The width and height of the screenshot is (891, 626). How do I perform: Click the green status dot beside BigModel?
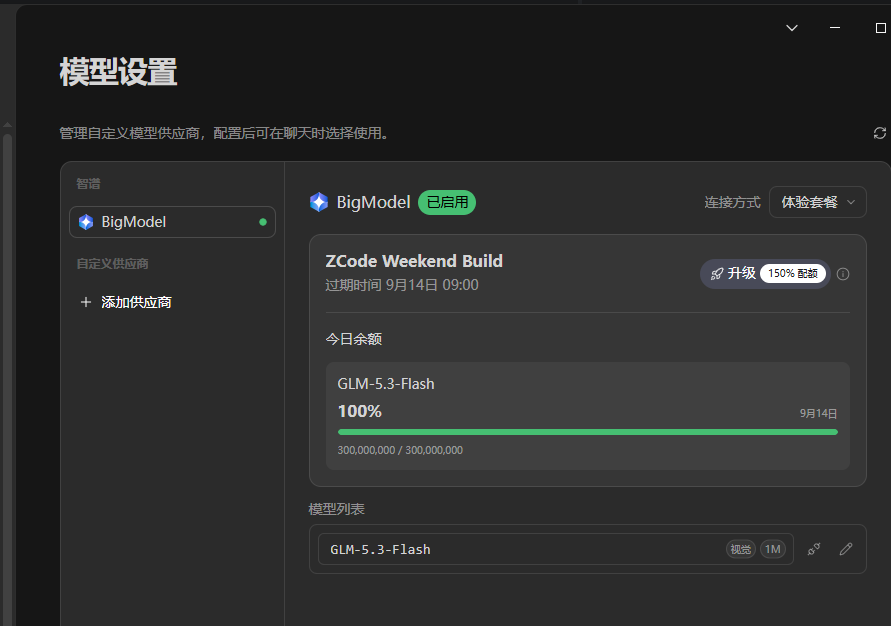(x=263, y=222)
